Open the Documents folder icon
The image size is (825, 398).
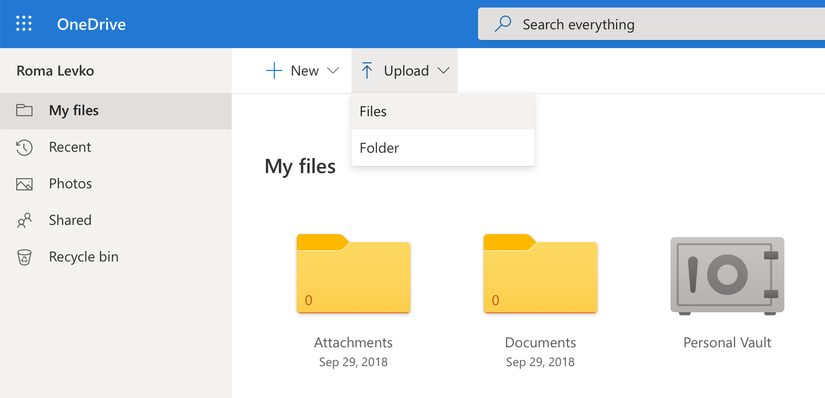coord(540,274)
